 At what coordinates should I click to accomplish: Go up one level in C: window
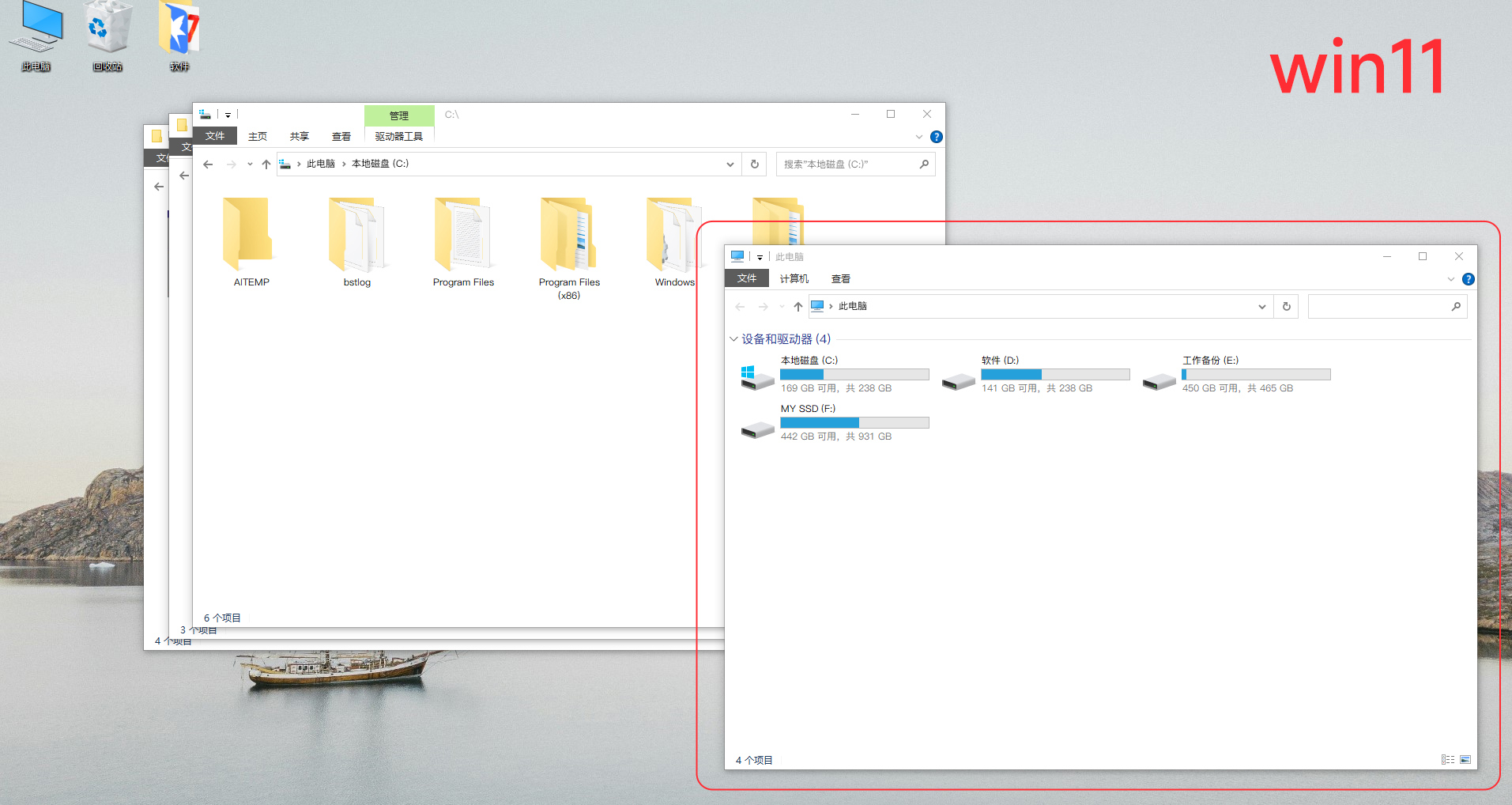click(x=266, y=164)
